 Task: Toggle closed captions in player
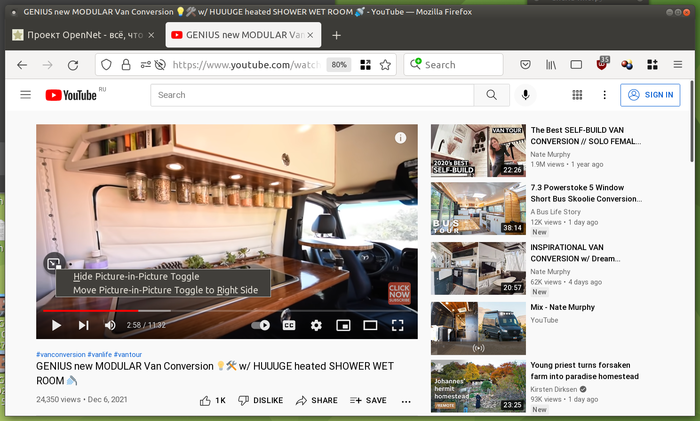point(289,325)
